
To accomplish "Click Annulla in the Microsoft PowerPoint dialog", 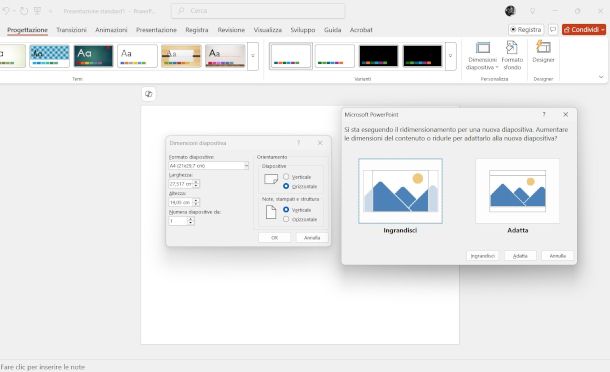I will point(557,256).
